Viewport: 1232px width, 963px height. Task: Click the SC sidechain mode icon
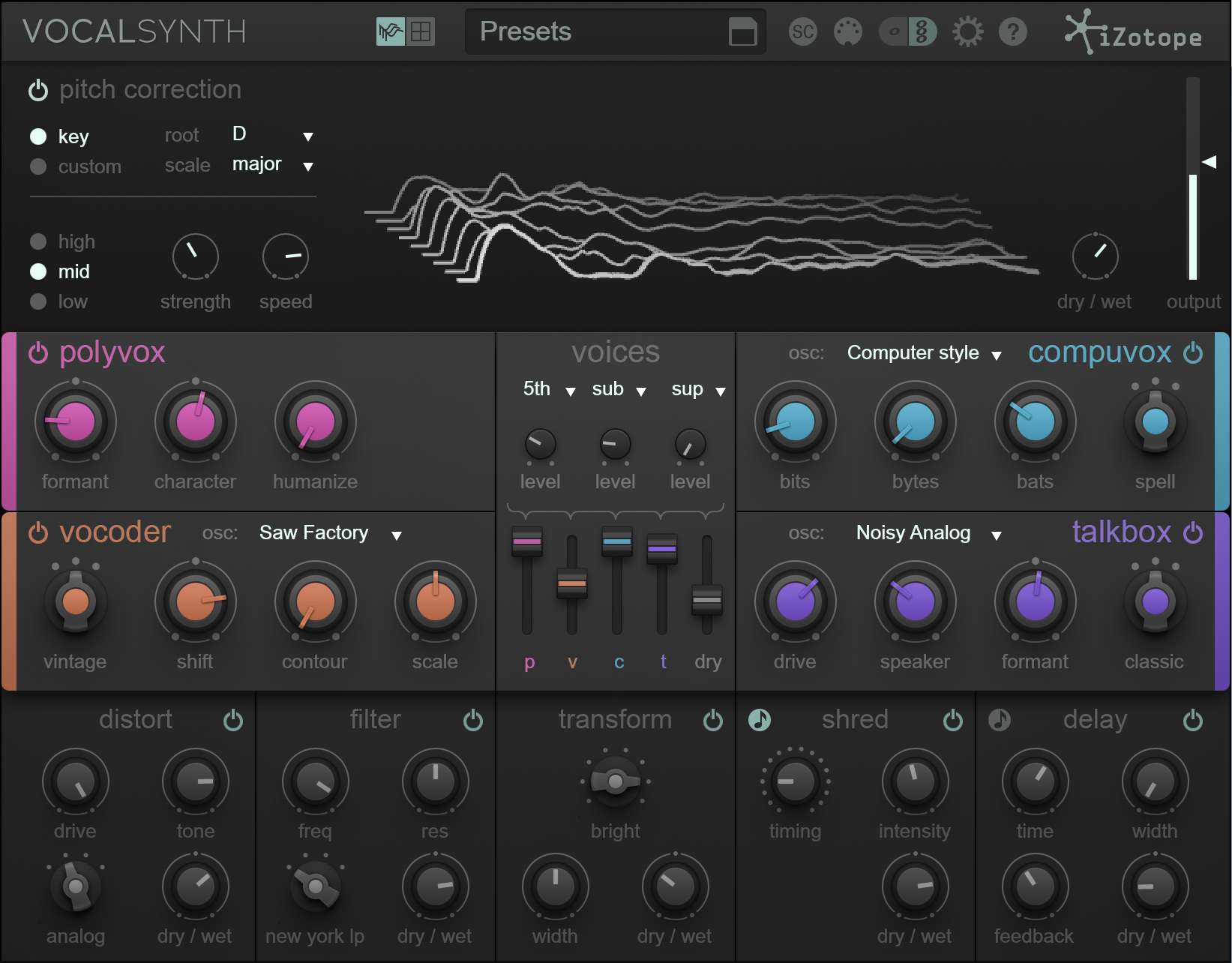[802, 31]
